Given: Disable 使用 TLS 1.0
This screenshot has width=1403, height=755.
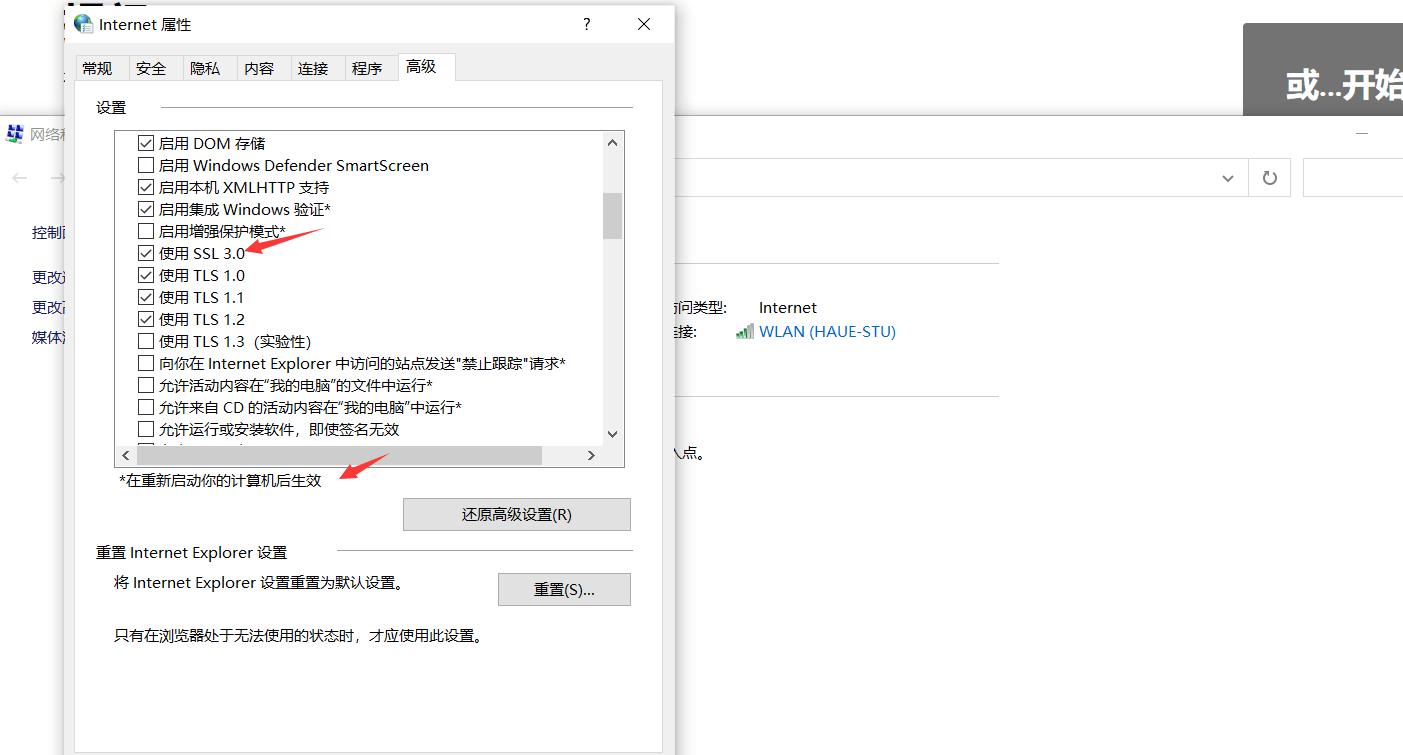Looking at the screenshot, I should point(146,274).
